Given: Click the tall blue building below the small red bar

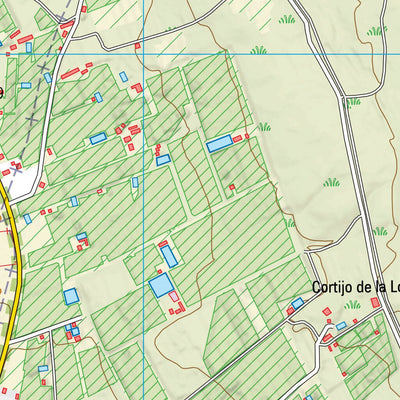Looking at the screenshot, I should [169, 257].
